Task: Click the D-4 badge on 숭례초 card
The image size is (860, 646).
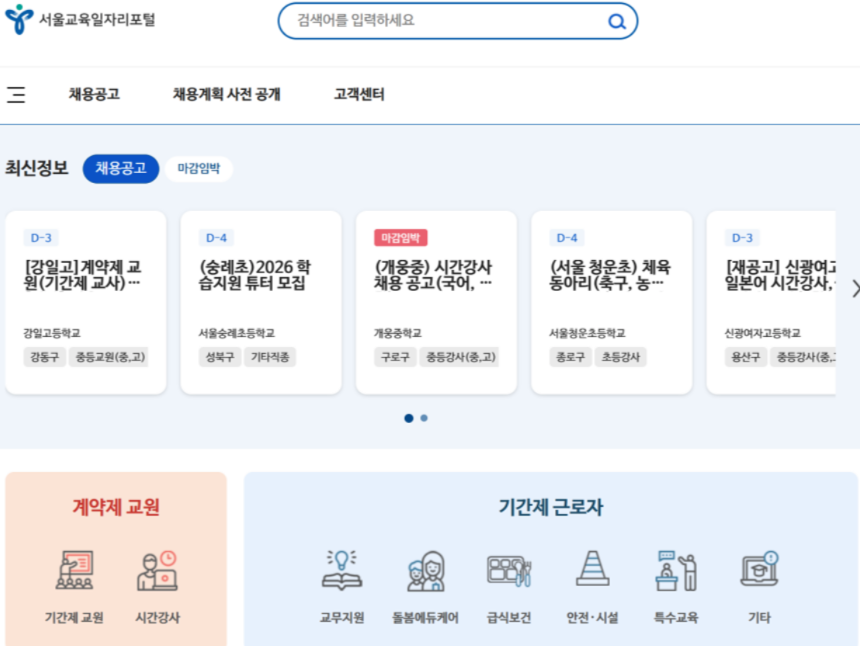Action: [217, 238]
